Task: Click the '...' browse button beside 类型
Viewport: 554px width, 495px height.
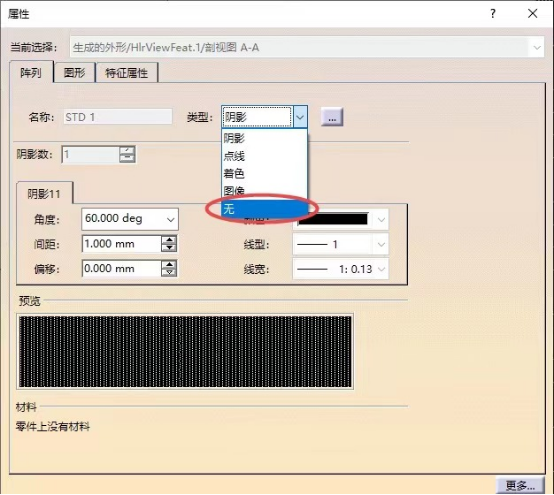Action: (331, 117)
